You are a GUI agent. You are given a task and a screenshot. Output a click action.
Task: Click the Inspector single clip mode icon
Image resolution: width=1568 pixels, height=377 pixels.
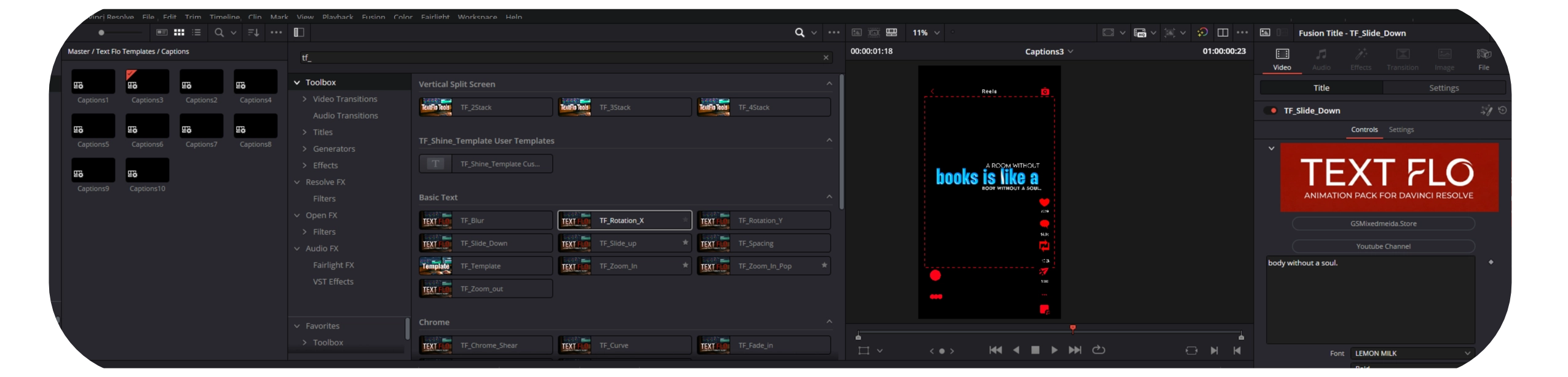1265,33
